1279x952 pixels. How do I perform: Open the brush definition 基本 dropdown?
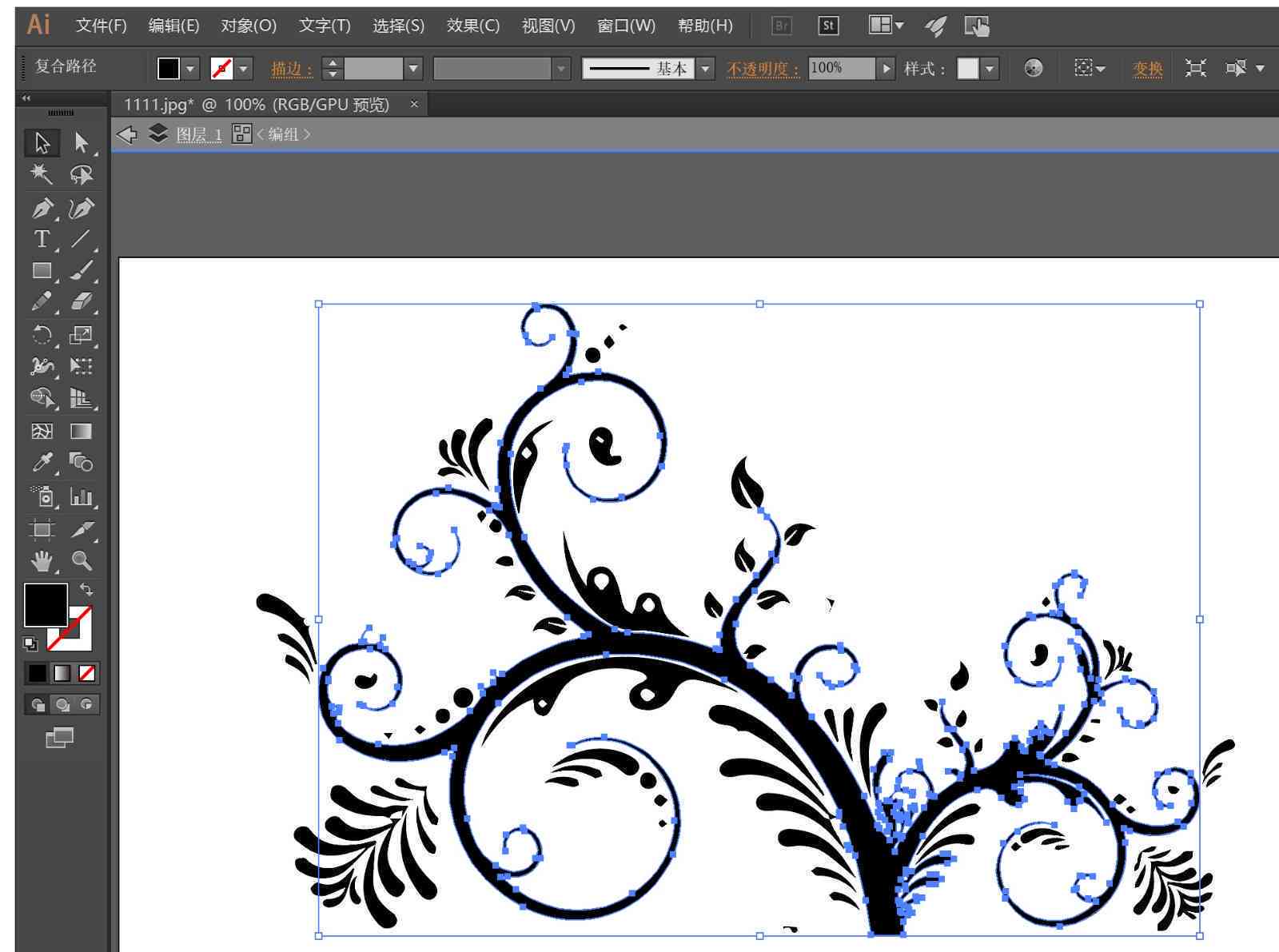705,69
